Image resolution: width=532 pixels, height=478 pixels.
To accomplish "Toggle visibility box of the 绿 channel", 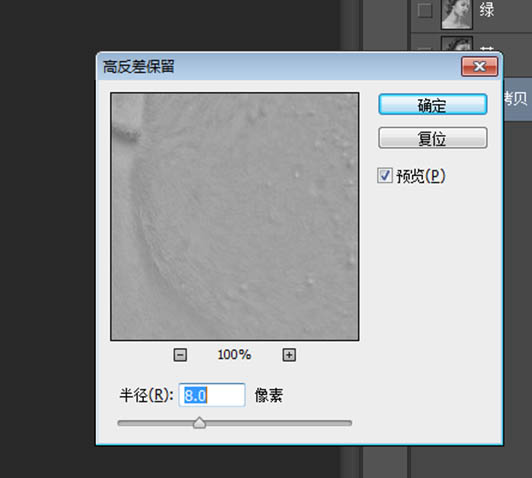I will (x=424, y=11).
